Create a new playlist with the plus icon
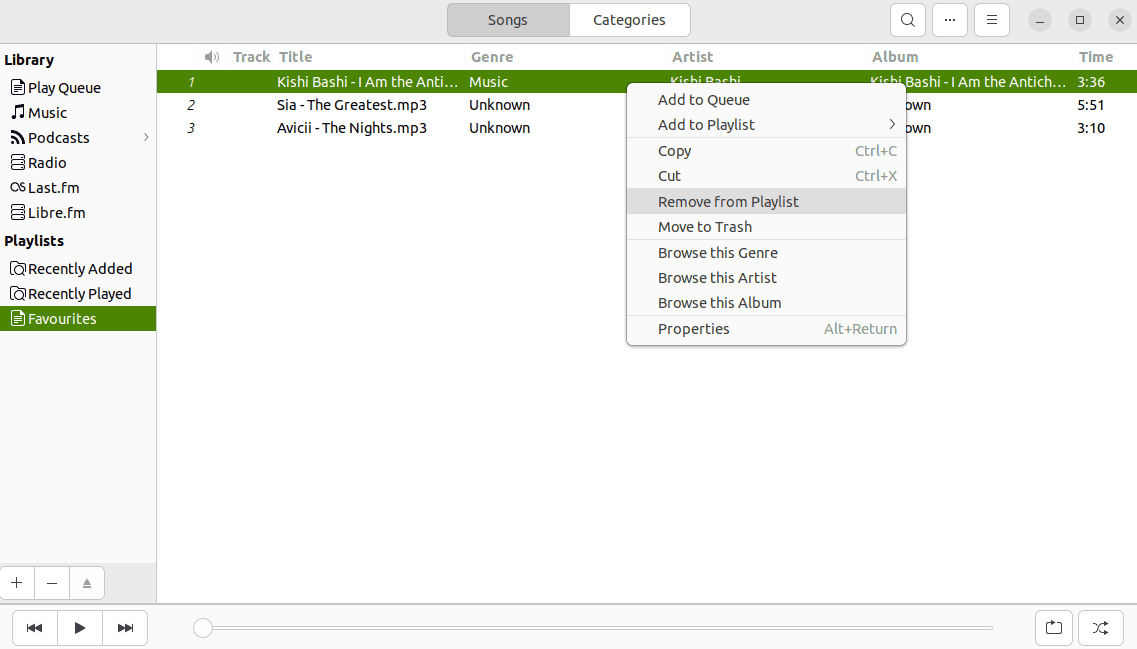The image size is (1137, 649). tap(16, 582)
